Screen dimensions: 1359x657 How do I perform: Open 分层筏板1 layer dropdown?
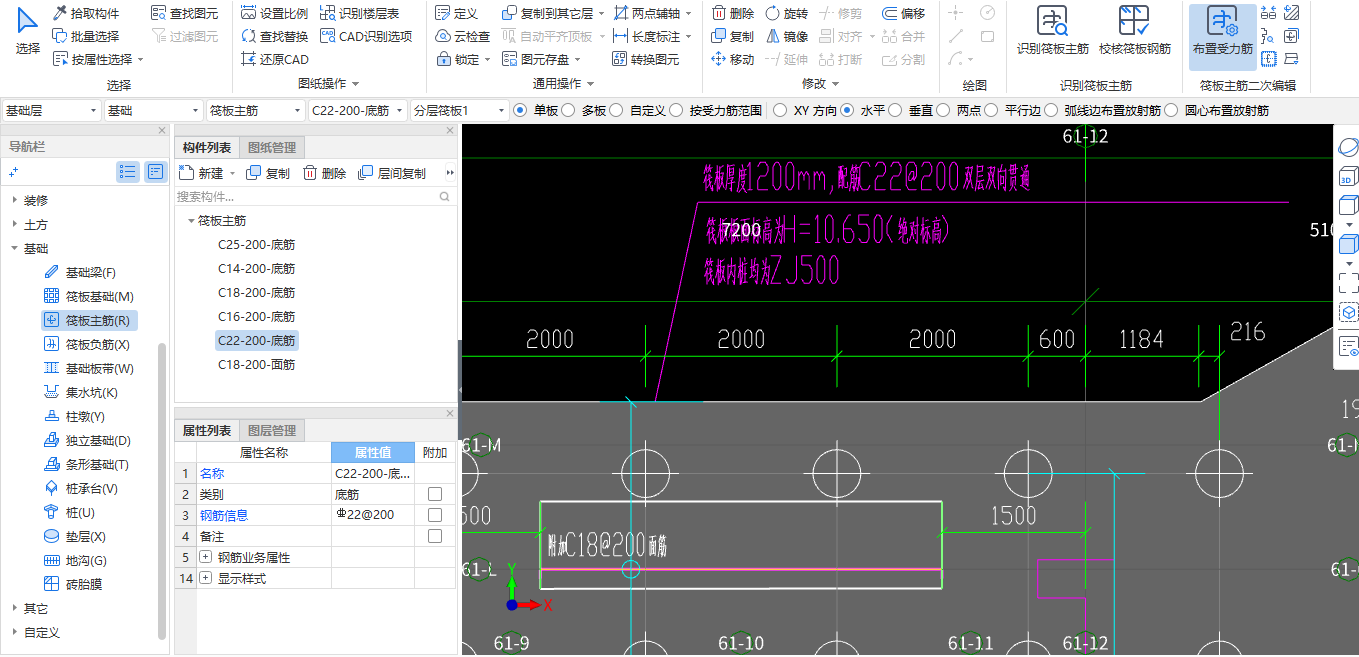coord(460,111)
